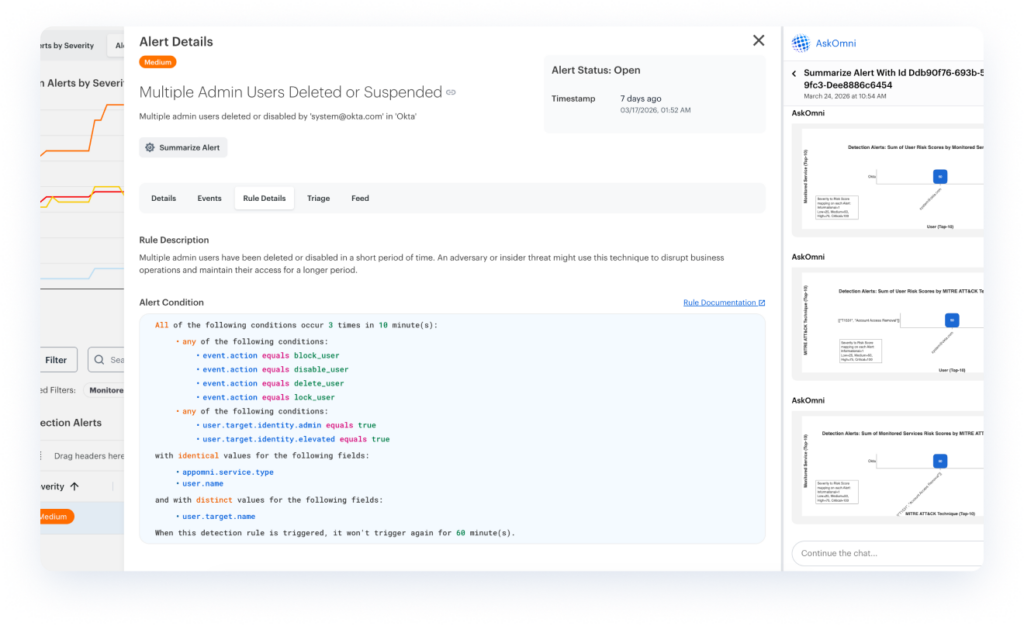Open the Feed tab
Screen dimensions: 1024x626
tap(360, 198)
